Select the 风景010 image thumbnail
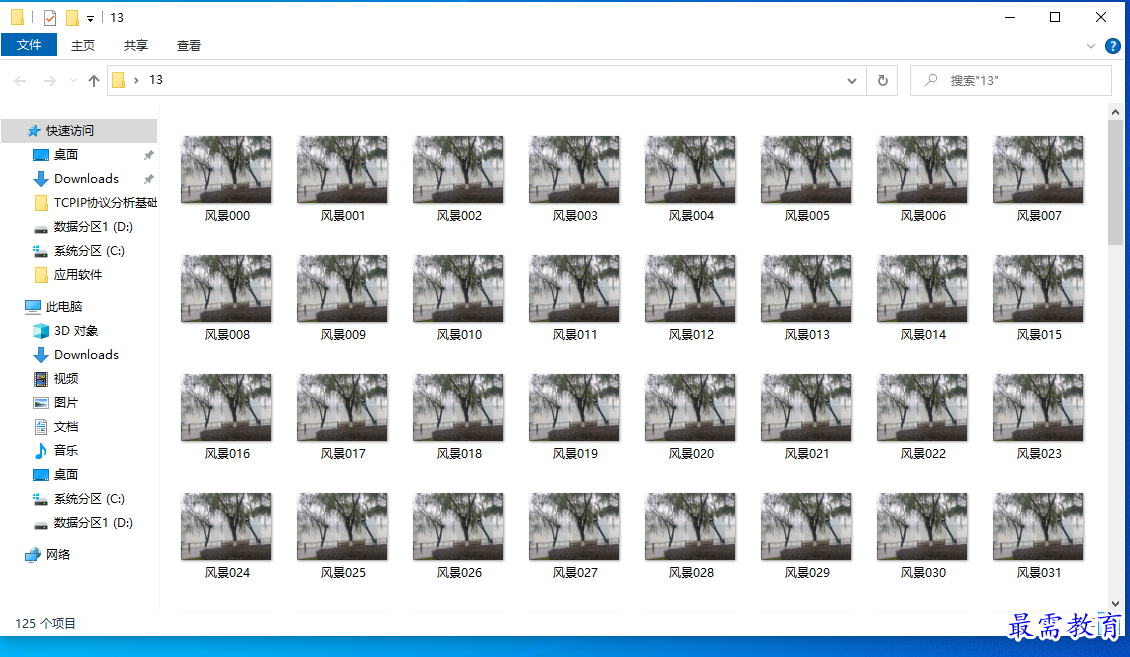This screenshot has width=1130, height=657. coord(458,288)
